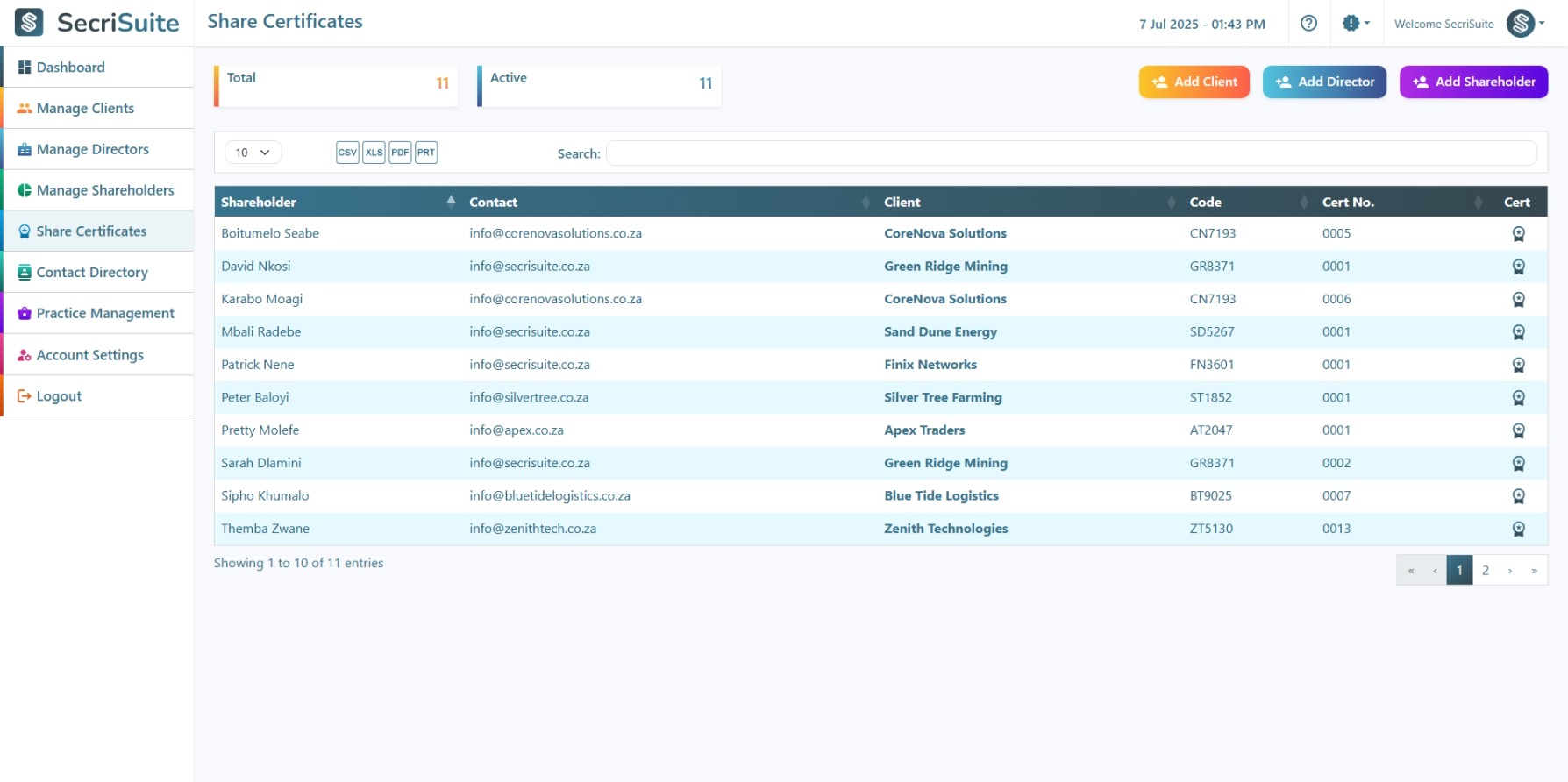Open certificate icon for Themba Zwane
Screen dimensions: 1568x782
pos(1518,530)
